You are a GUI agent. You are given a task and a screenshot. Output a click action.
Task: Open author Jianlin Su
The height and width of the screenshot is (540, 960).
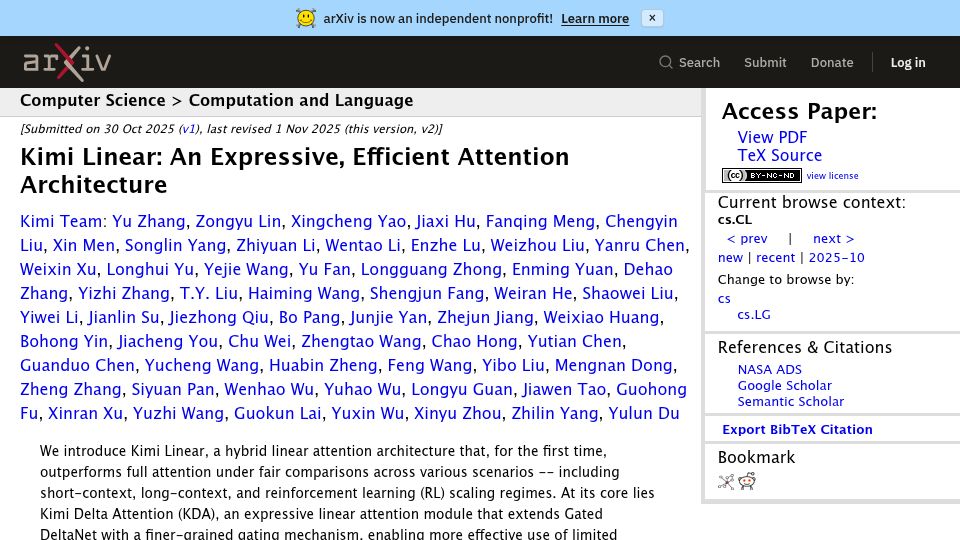pyautogui.click(x=123, y=317)
